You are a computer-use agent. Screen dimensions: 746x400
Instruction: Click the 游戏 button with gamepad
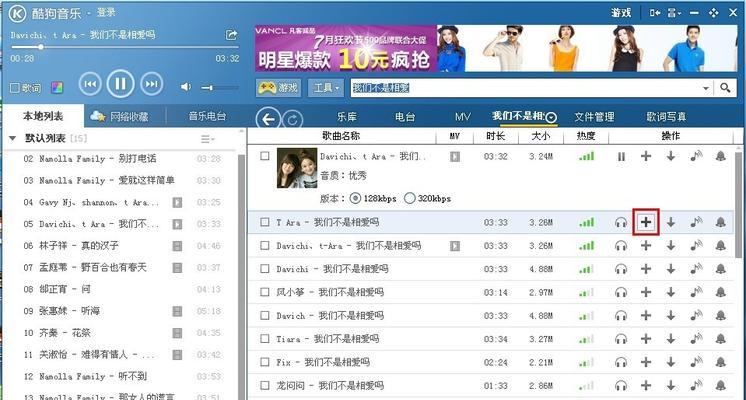coord(278,88)
